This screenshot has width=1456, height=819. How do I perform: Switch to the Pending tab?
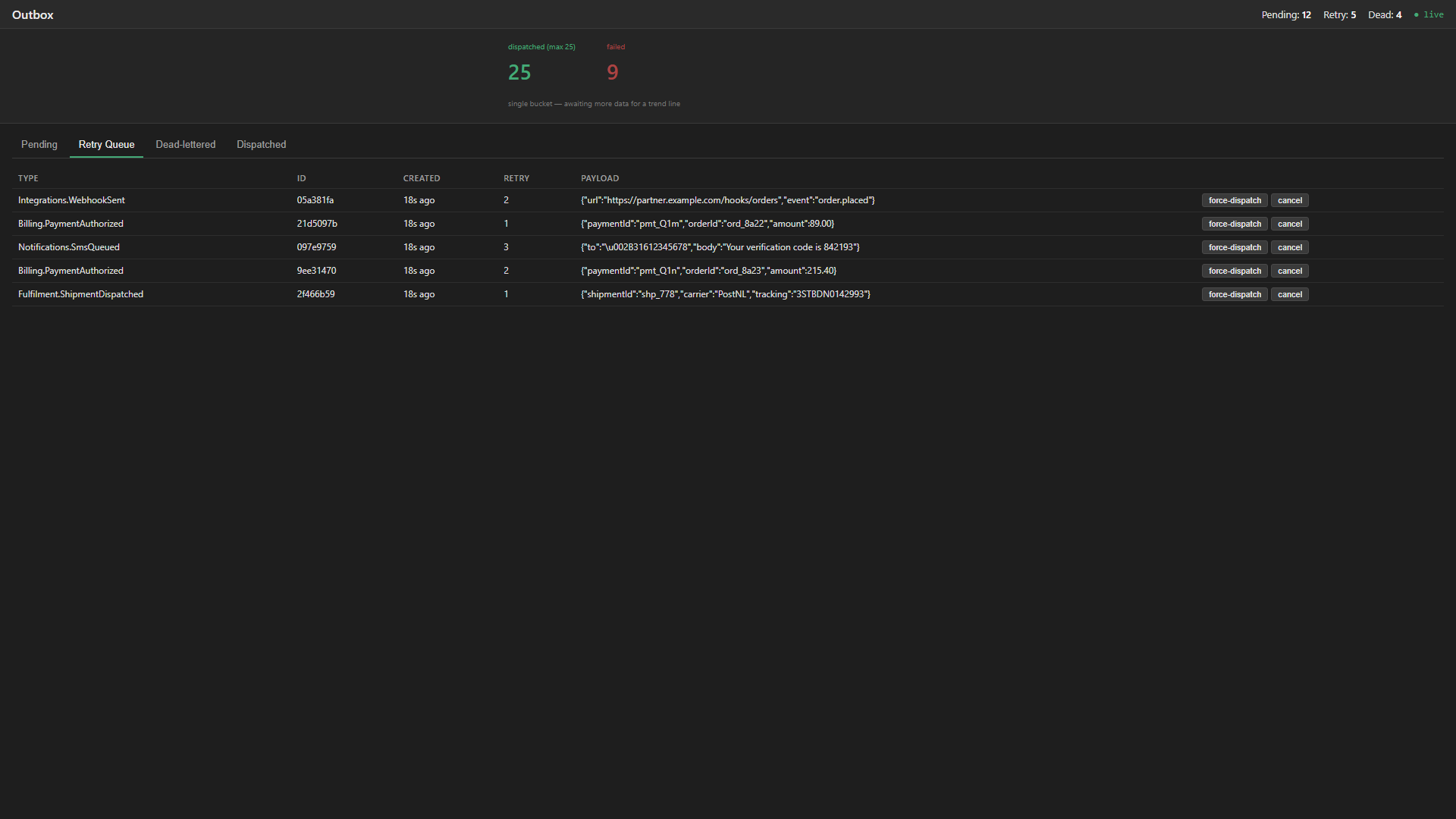[39, 144]
